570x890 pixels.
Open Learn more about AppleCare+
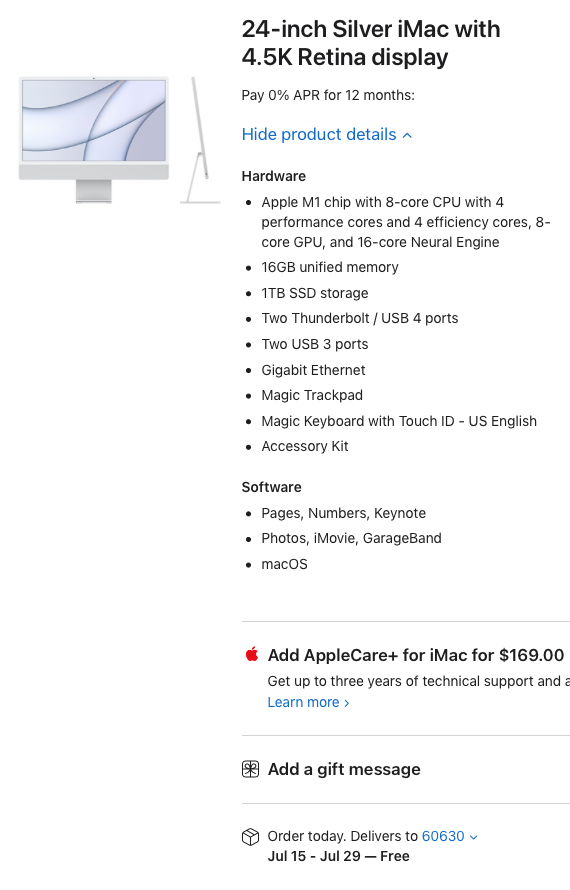308,702
